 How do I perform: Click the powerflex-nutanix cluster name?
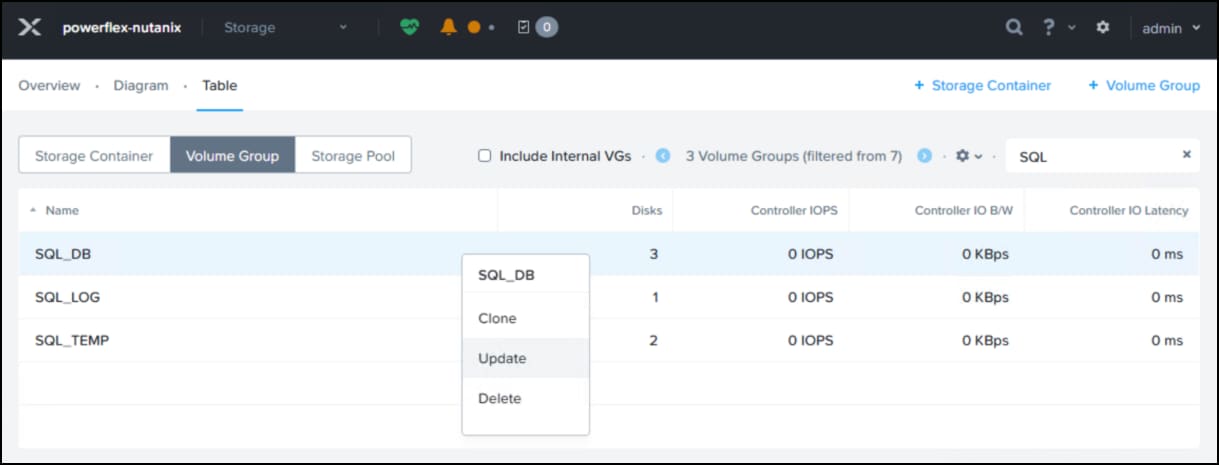[x=122, y=28]
